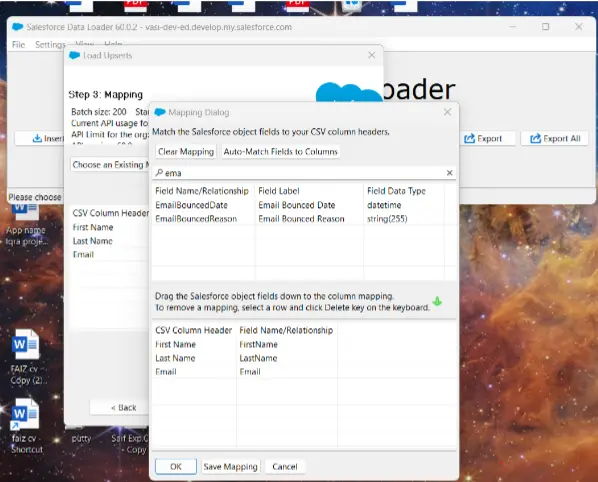This screenshot has height=482, width=598.
Task: Click Auto-Match Fields to Columns
Action: pos(281,151)
